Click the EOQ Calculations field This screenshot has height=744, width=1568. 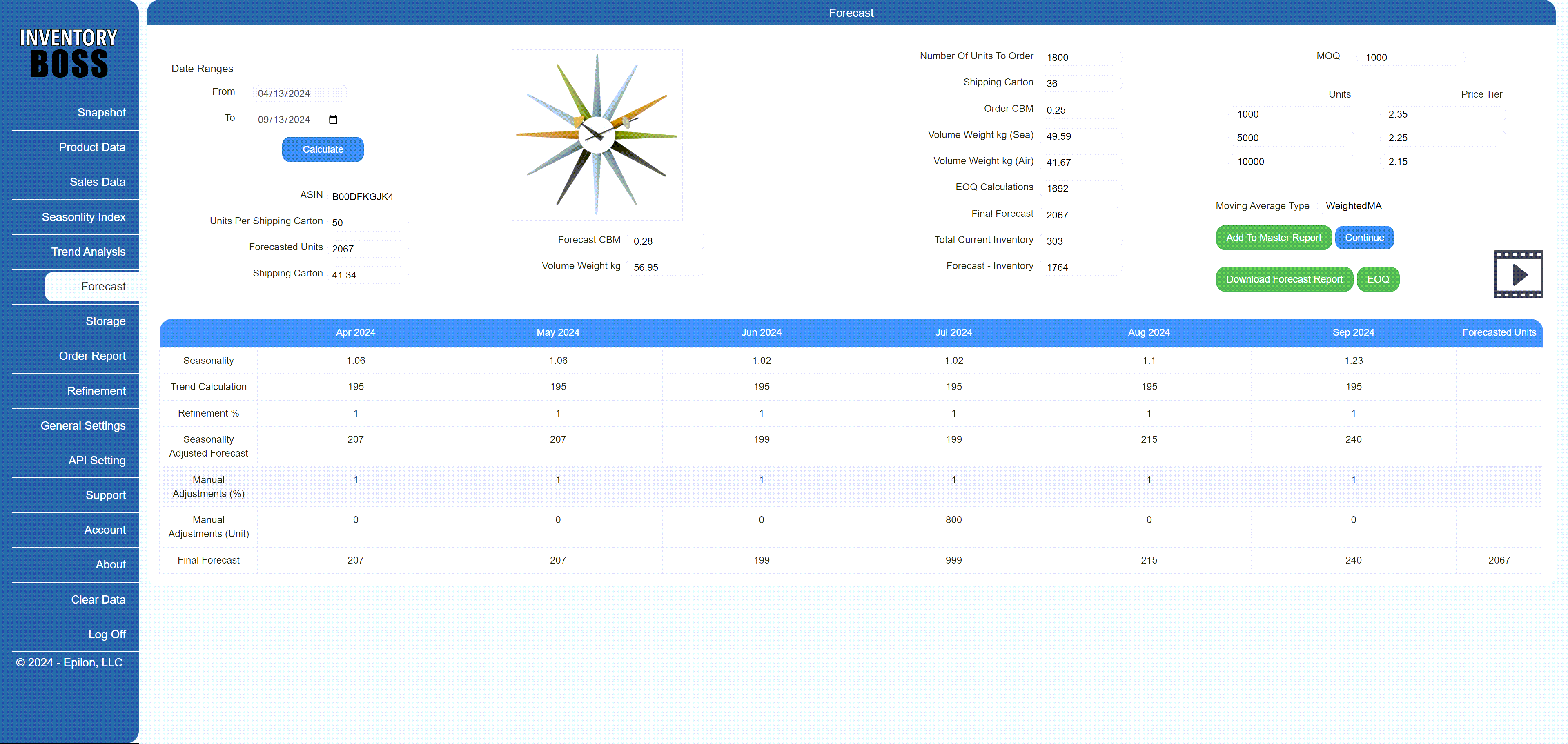coord(1080,189)
